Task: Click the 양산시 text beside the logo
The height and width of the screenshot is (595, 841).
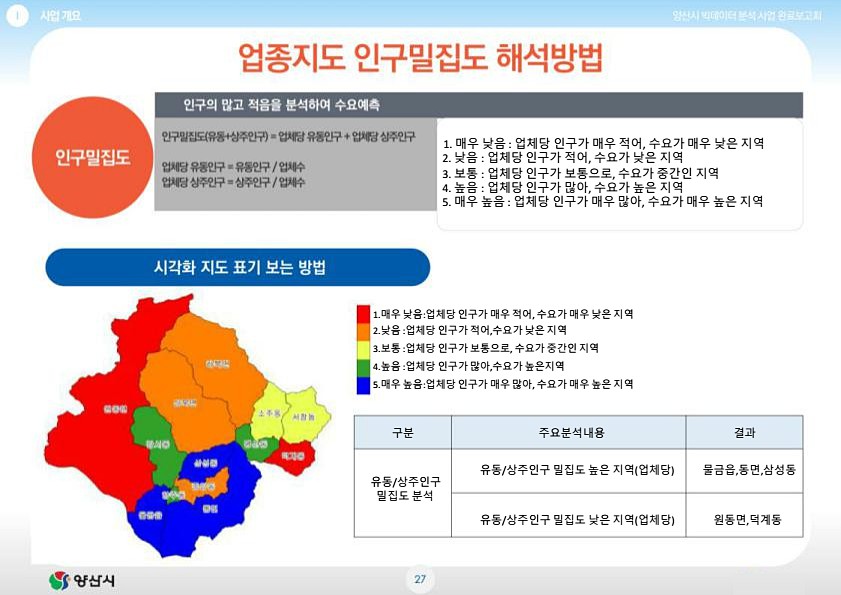Action: (x=94, y=581)
